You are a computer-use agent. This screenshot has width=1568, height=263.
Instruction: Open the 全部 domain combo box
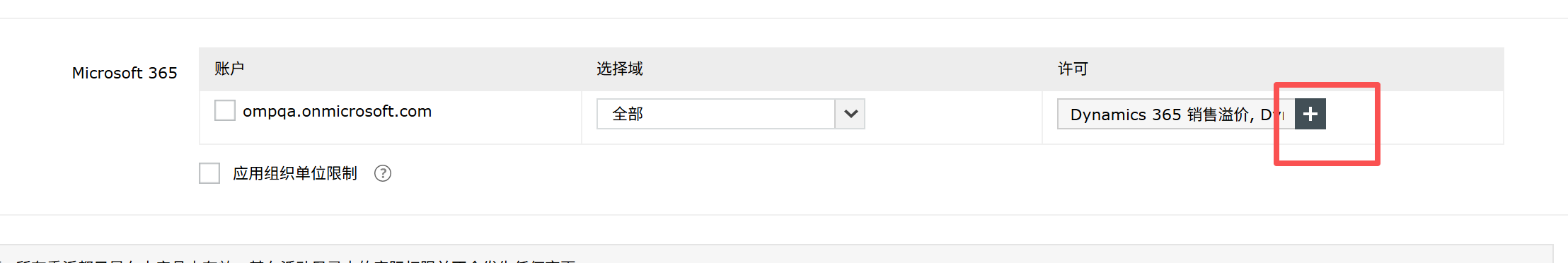click(x=730, y=114)
